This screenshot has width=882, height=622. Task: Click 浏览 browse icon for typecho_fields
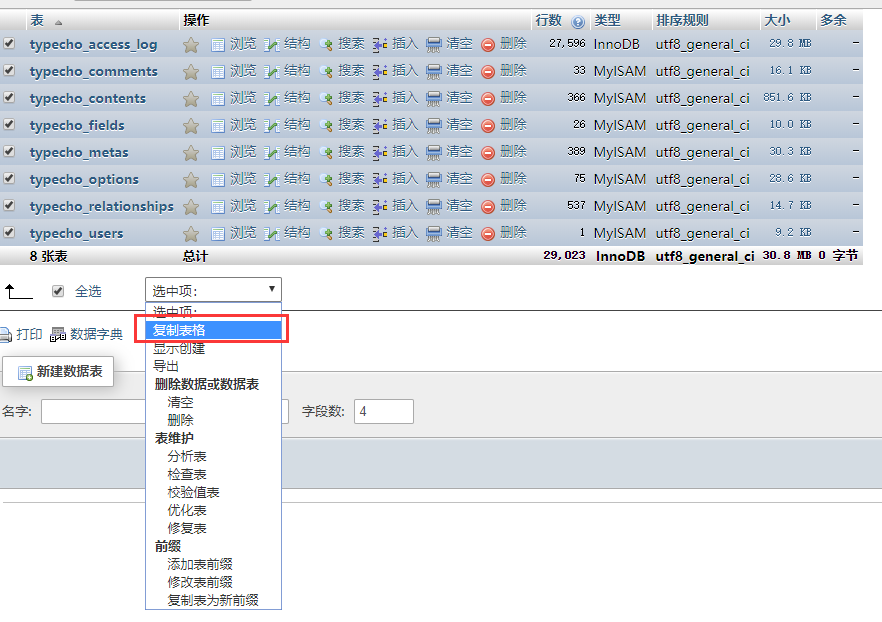coord(218,126)
